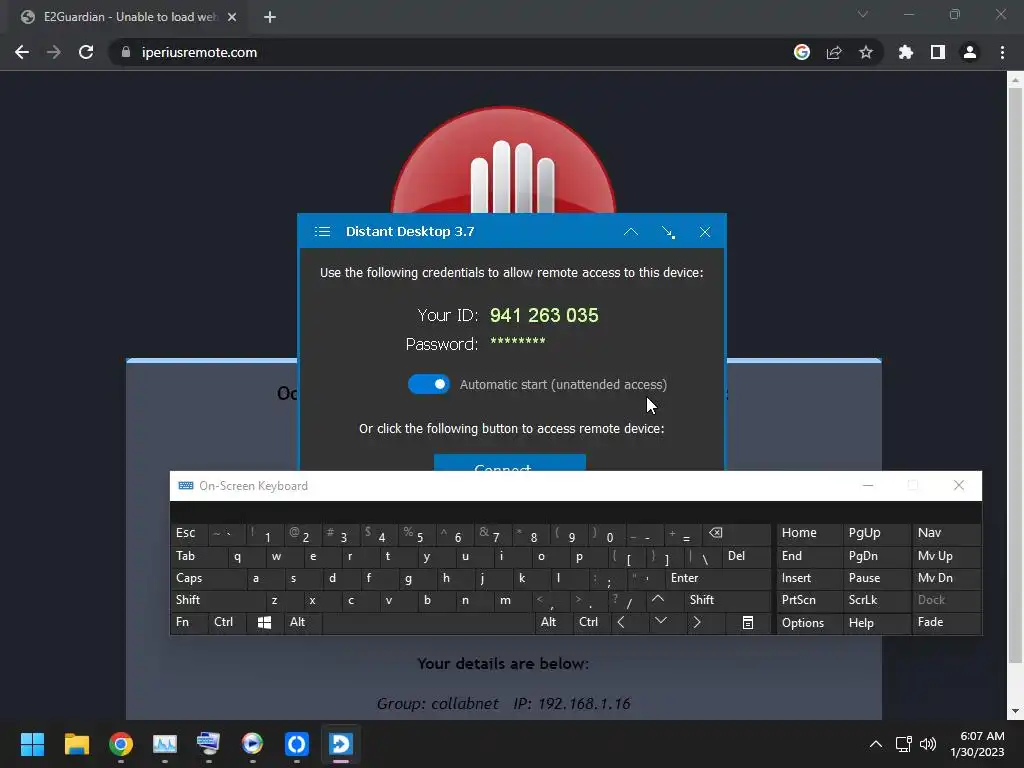
Task: Collapse Distant Desktop window with up chevron
Action: pyautogui.click(x=630, y=232)
